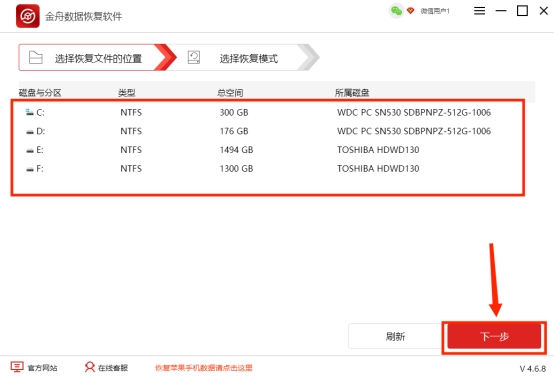Click the 1300 GB size cell
The width and height of the screenshot is (554, 378).
236,169
